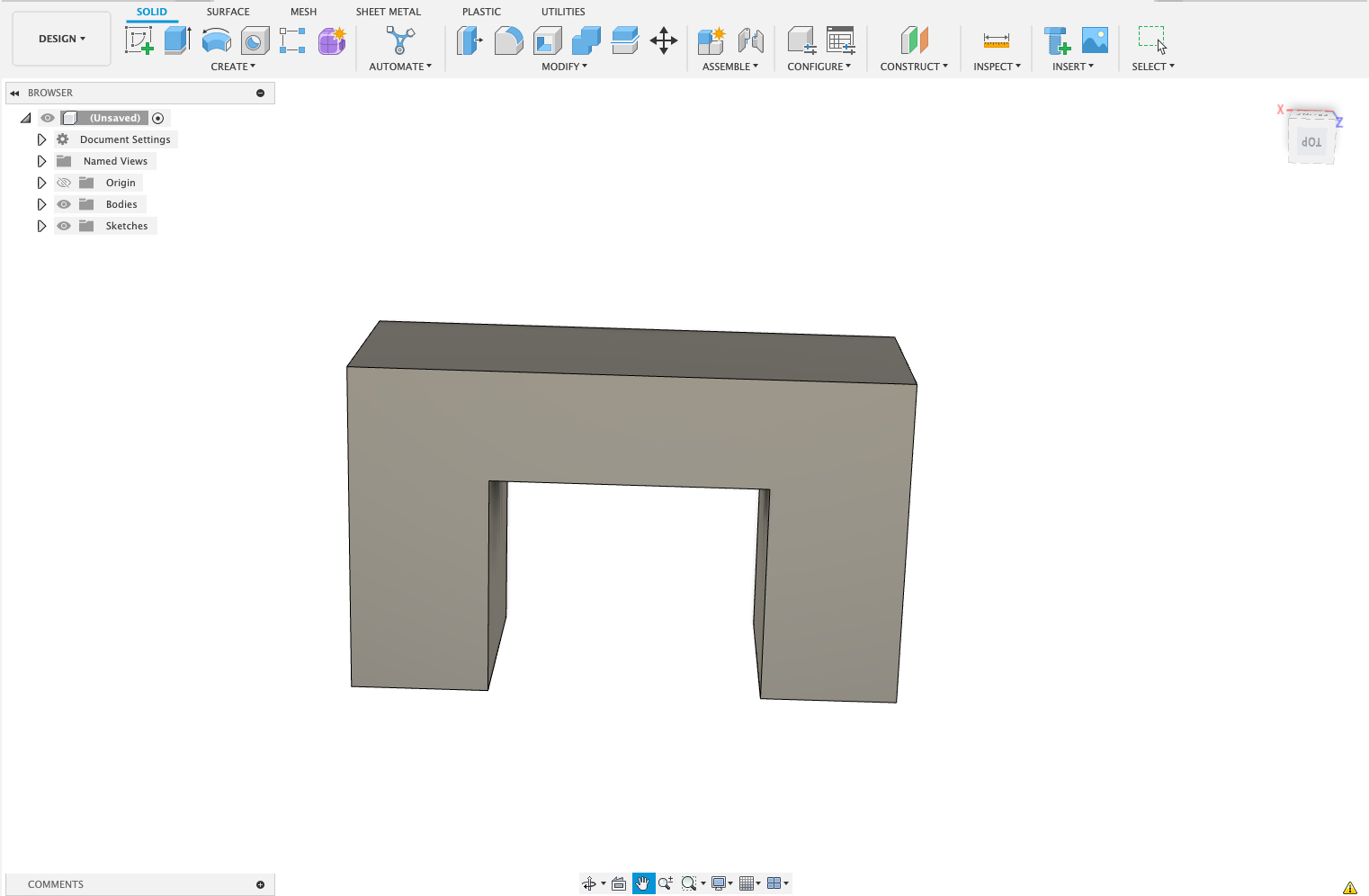Switch to the MESH tab

[x=303, y=12]
